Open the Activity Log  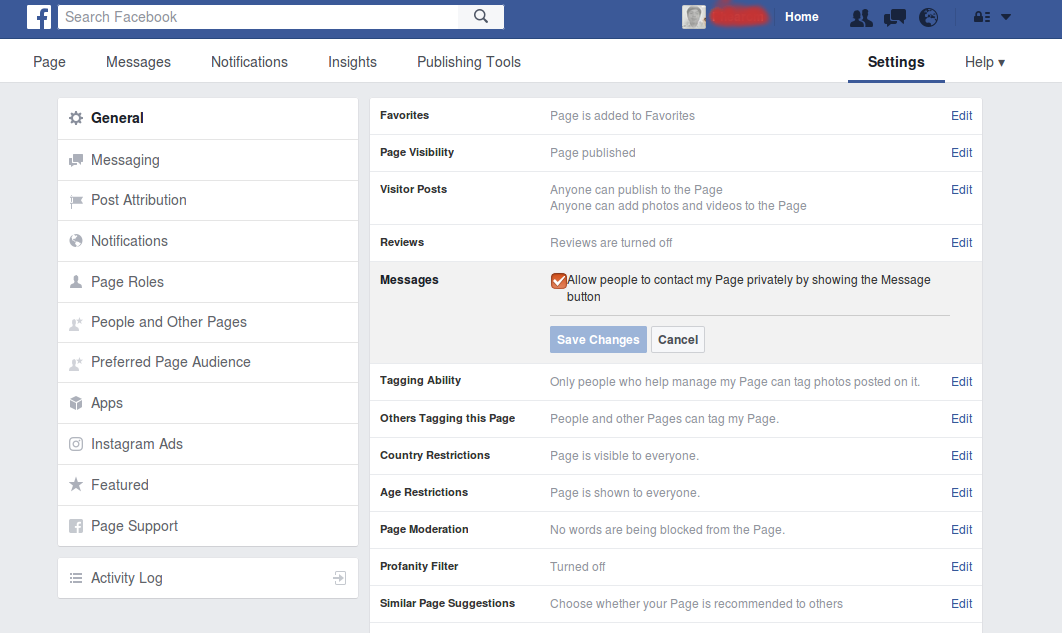[x=208, y=578]
